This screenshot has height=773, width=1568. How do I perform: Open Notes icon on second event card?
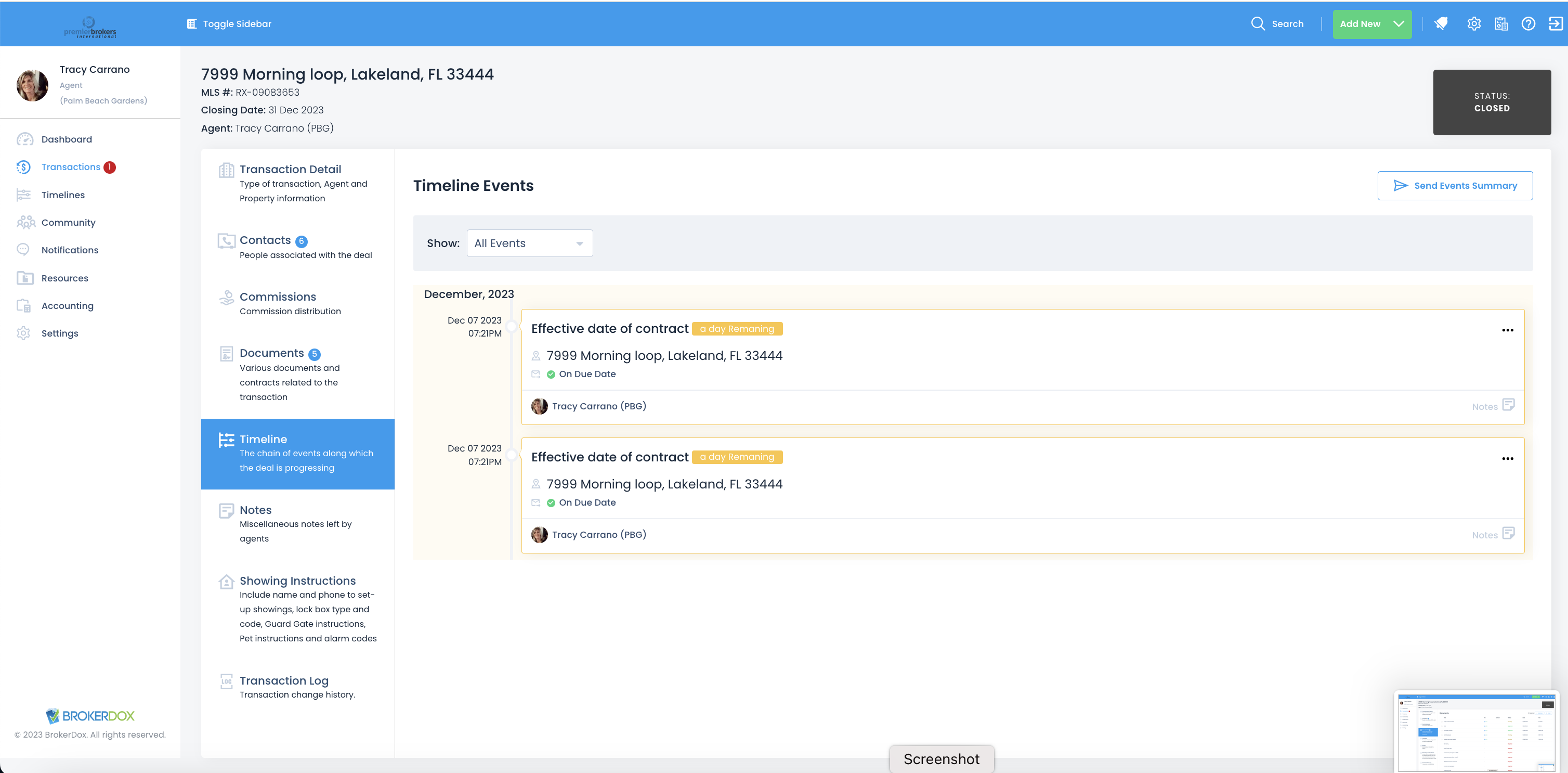pyautogui.click(x=1508, y=534)
